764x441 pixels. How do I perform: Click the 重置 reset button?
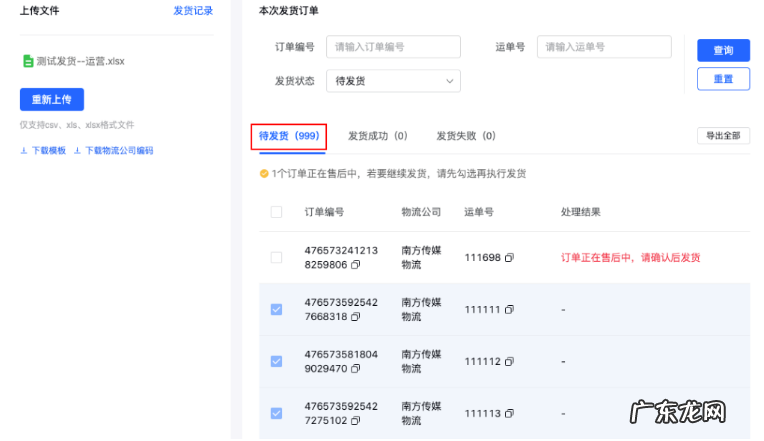[723, 79]
